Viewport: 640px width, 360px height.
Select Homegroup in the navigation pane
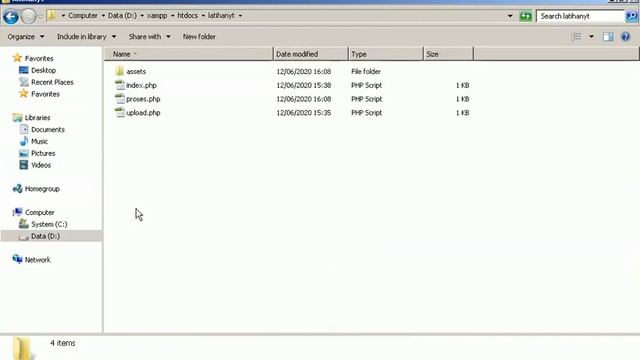click(x=42, y=189)
